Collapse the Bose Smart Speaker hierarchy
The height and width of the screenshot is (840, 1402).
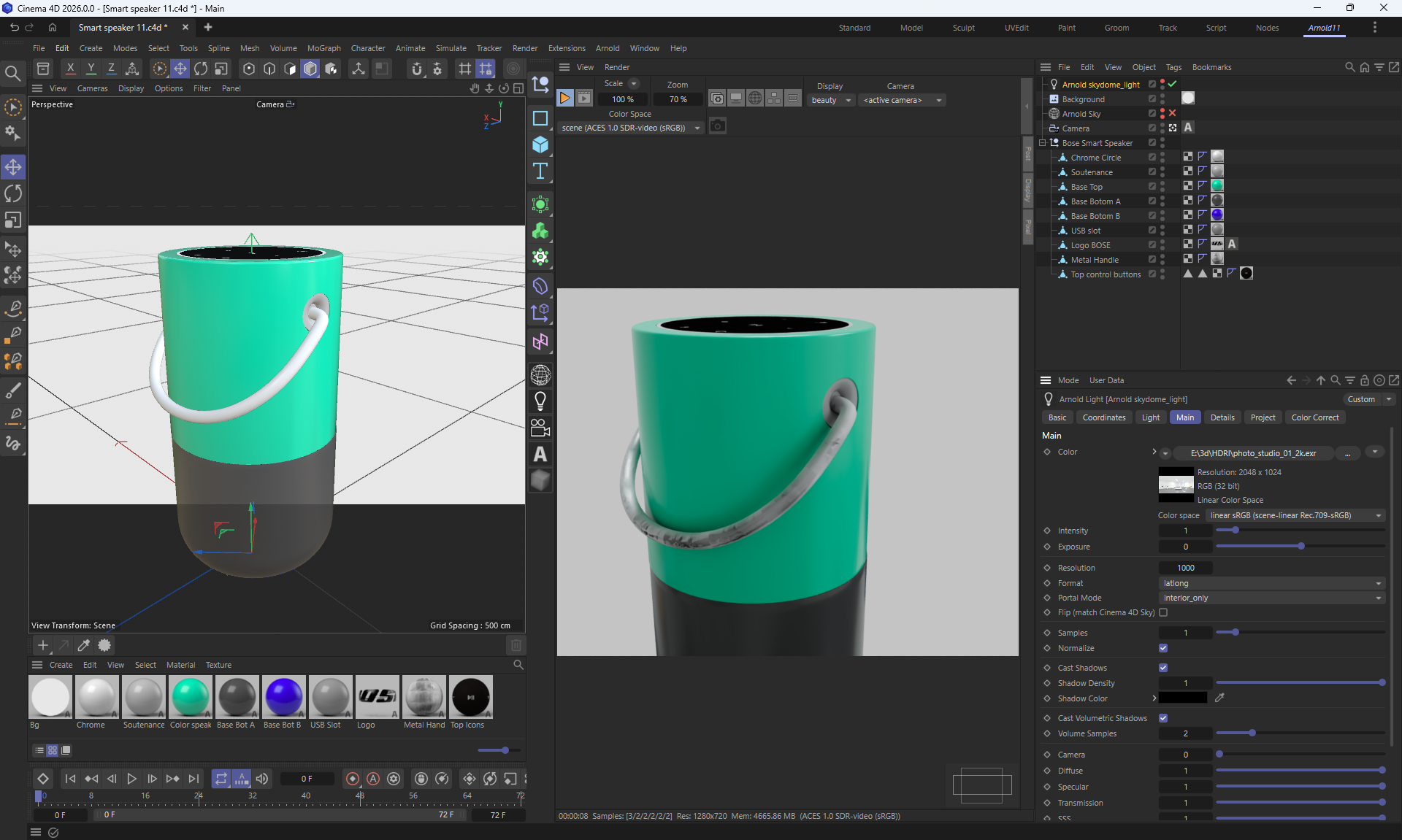tap(1043, 143)
